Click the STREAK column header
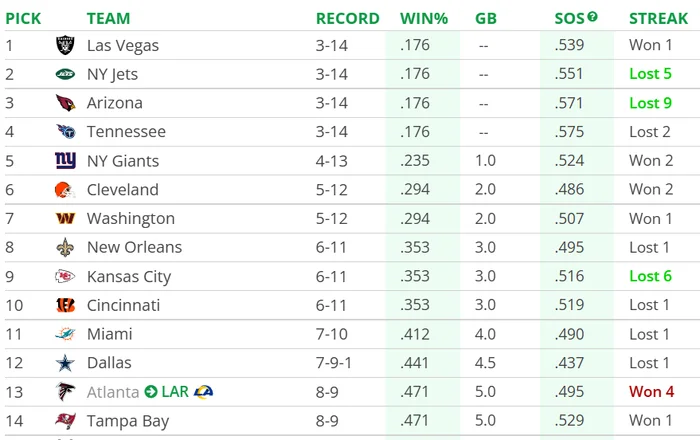 coord(658,18)
